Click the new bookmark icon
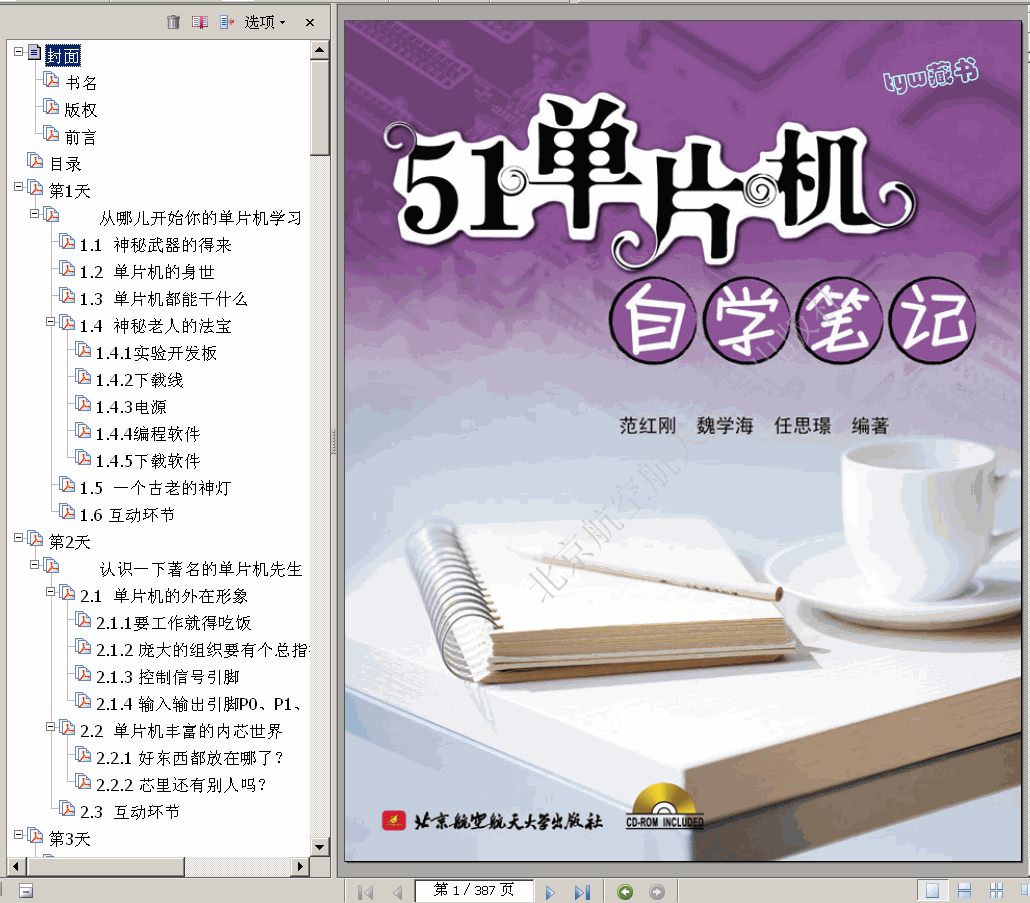This screenshot has width=1030, height=903. [200, 22]
